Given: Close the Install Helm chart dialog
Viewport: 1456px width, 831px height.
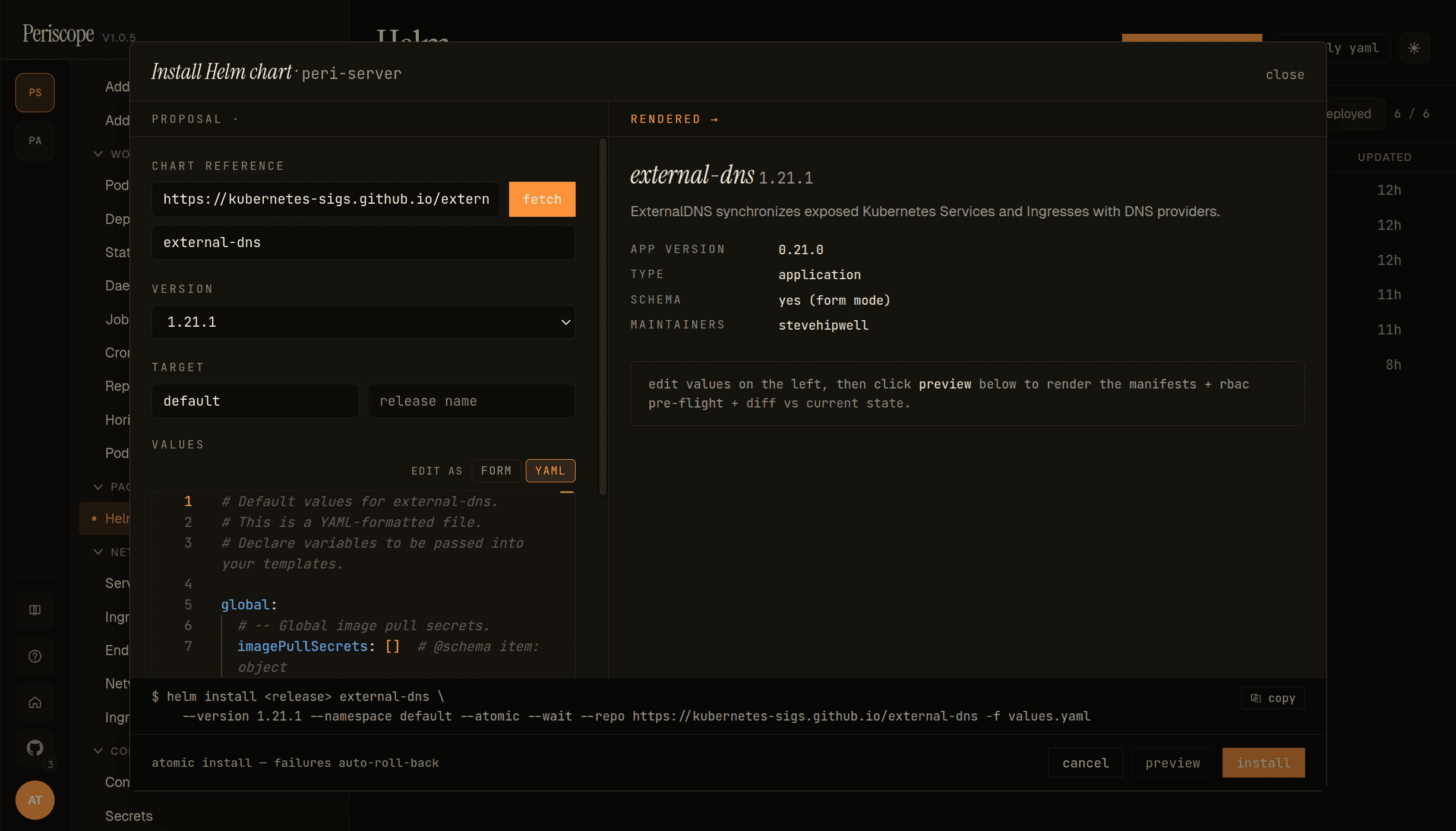Looking at the screenshot, I should pos(1285,74).
